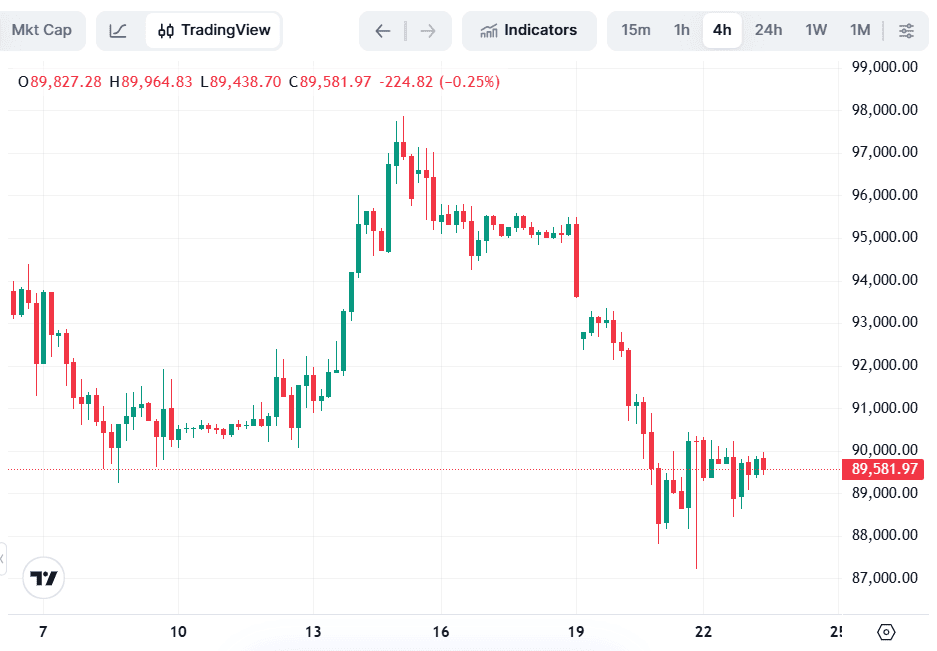Open the Indicators panel

pyautogui.click(x=529, y=30)
